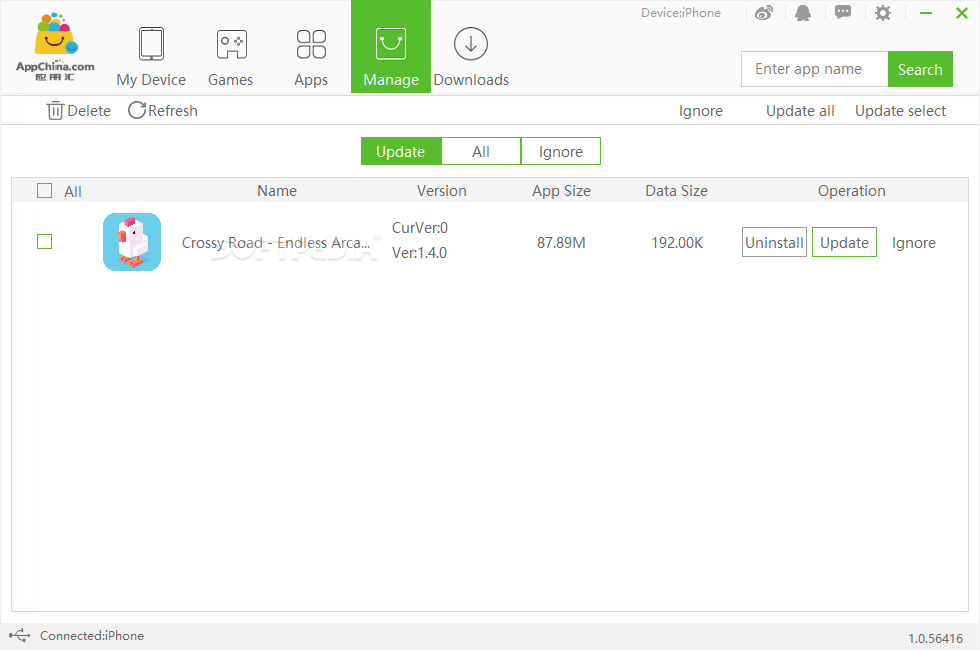Open the My Device section
Screen dimensions: 980x650
point(151,57)
